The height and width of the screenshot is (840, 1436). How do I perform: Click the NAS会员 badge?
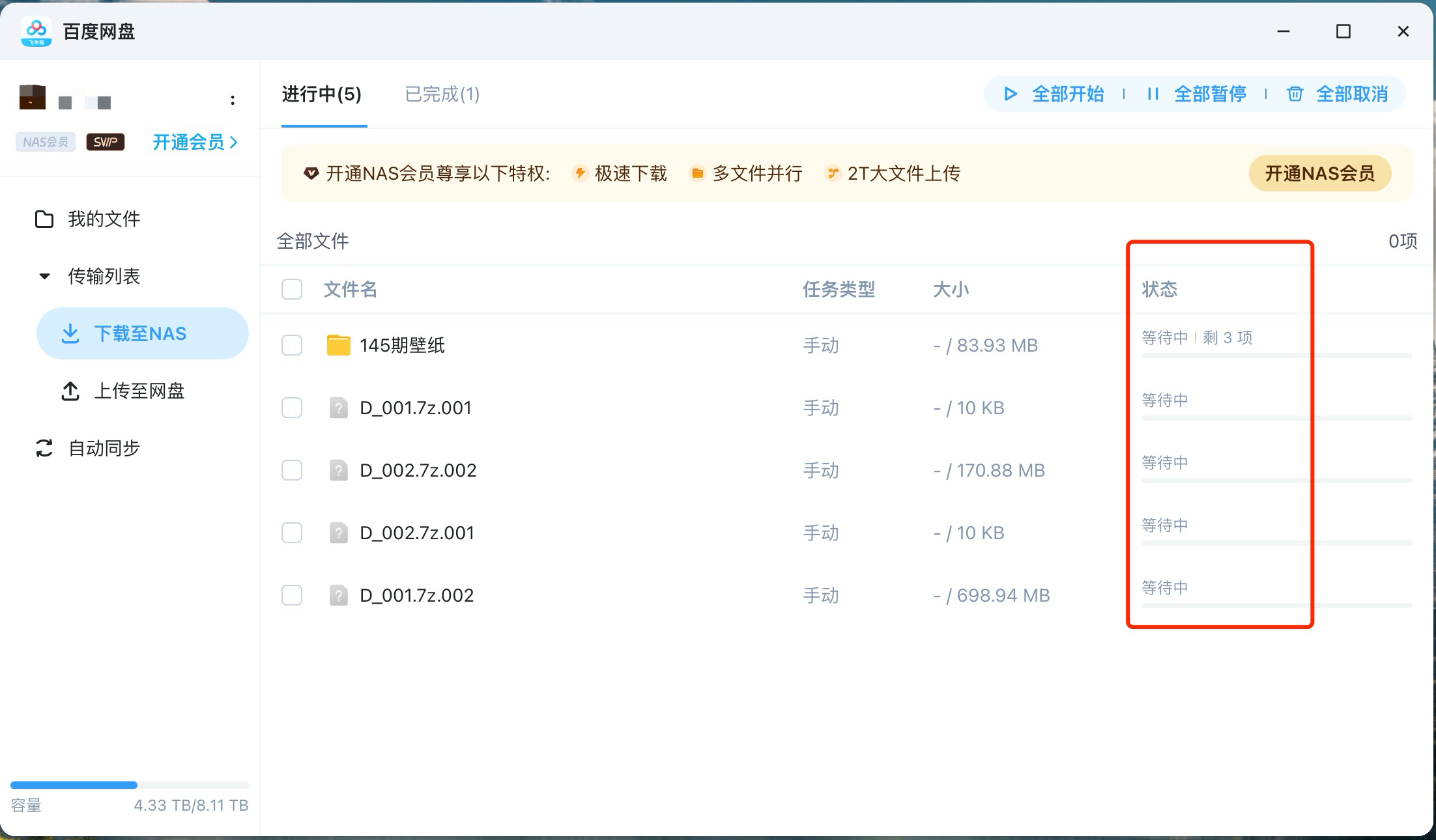click(x=46, y=142)
